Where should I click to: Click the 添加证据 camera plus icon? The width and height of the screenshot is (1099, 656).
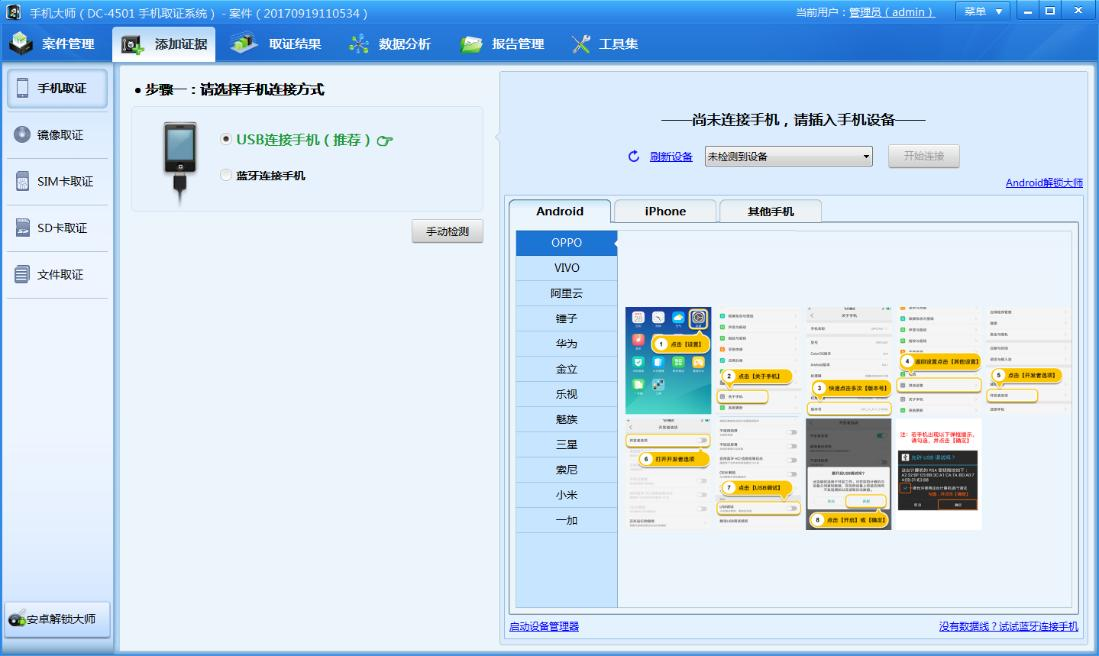(x=132, y=45)
